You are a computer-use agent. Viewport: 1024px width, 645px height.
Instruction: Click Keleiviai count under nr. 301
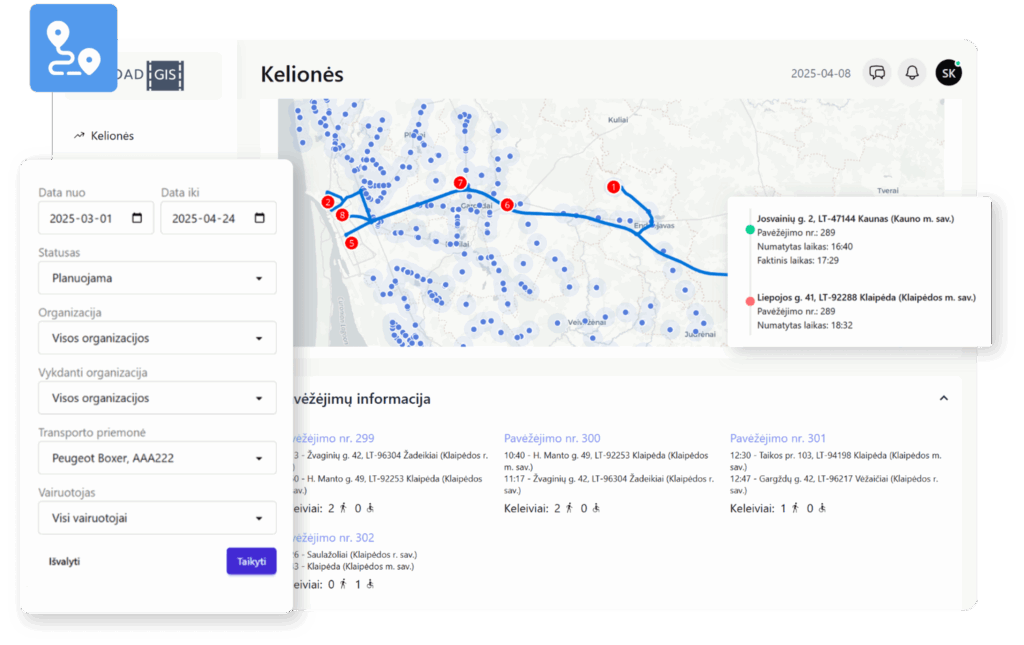tap(778, 509)
